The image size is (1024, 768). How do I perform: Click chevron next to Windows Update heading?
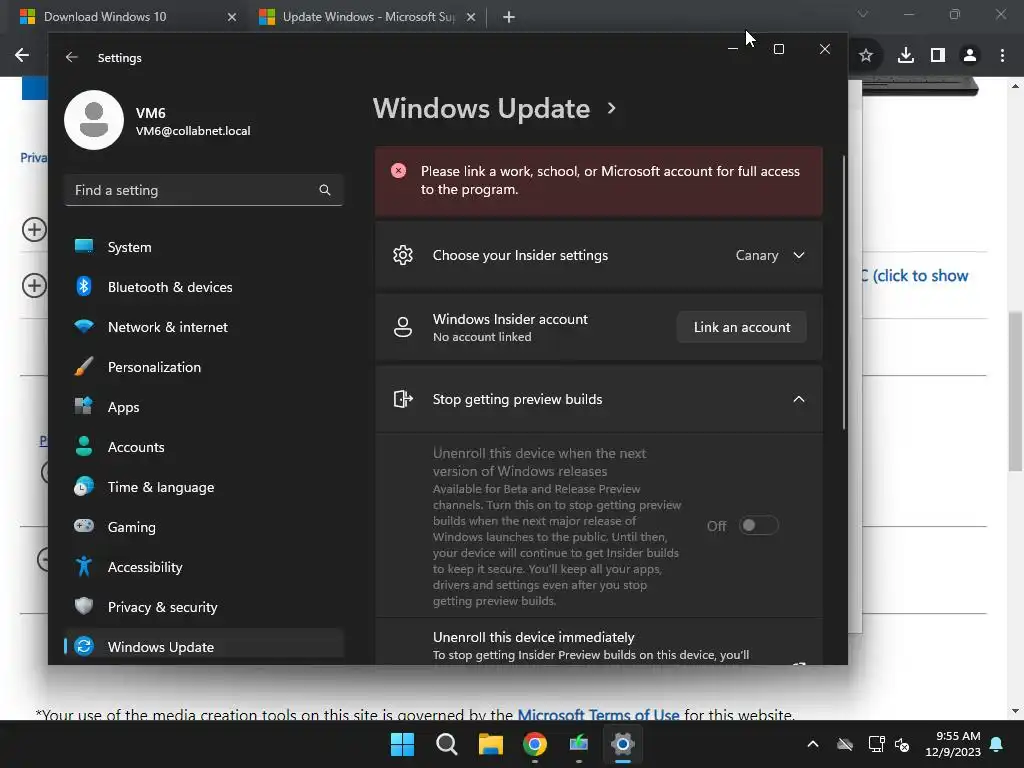click(611, 108)
